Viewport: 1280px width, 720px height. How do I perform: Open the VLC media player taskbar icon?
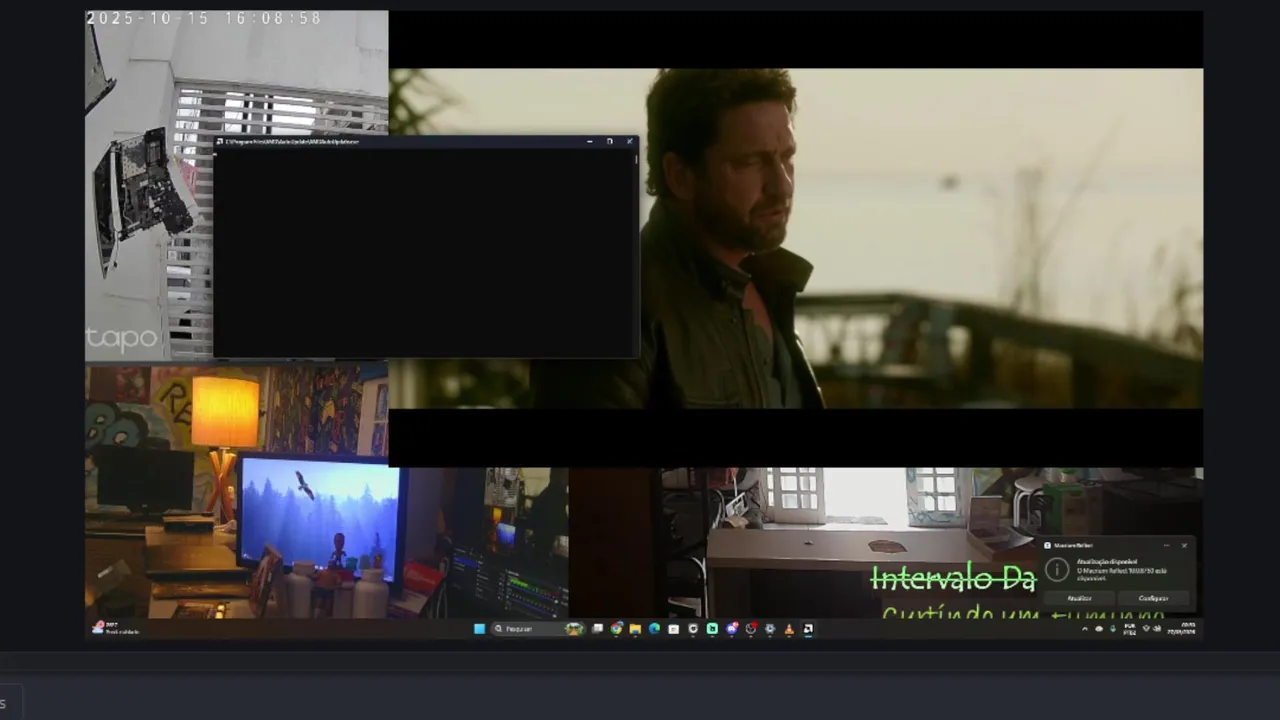pos(788,629)
